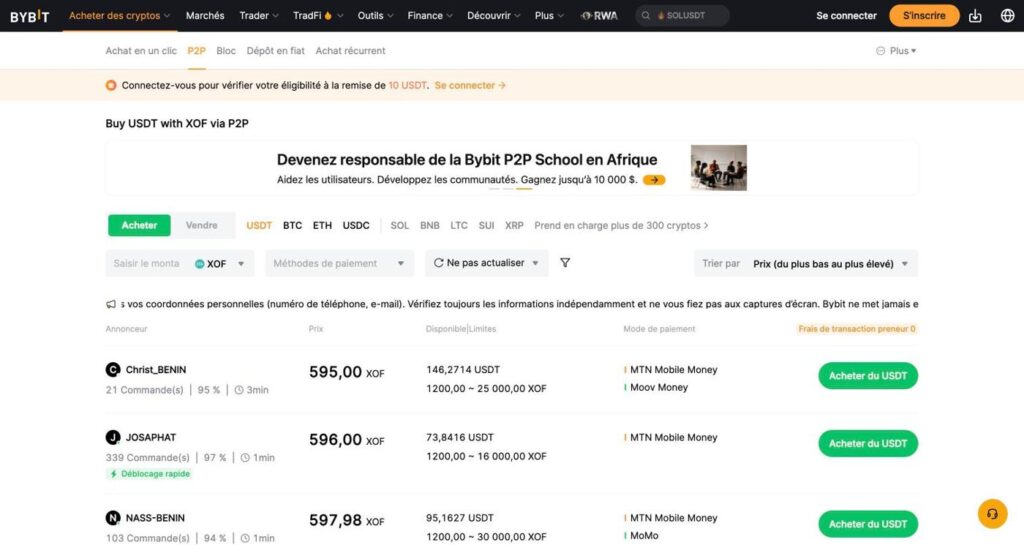Click the orange rebate notice icon
The height and width of the screenshot is (545, 1024).
coord(111,85)
